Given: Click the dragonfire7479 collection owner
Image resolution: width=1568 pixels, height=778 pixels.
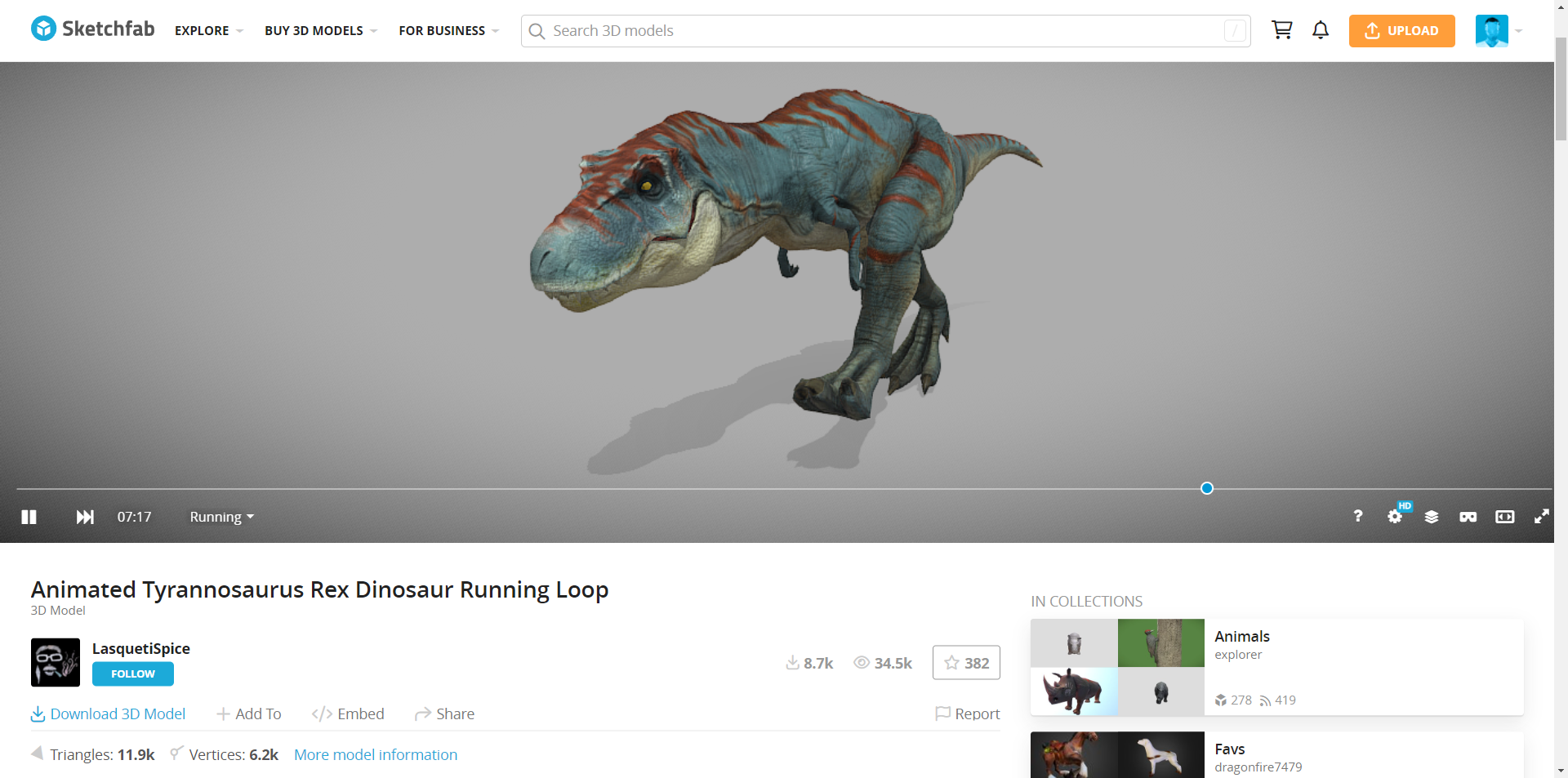Looking at the screenshot, I should pyautogui.click(x=1258, y=767).
